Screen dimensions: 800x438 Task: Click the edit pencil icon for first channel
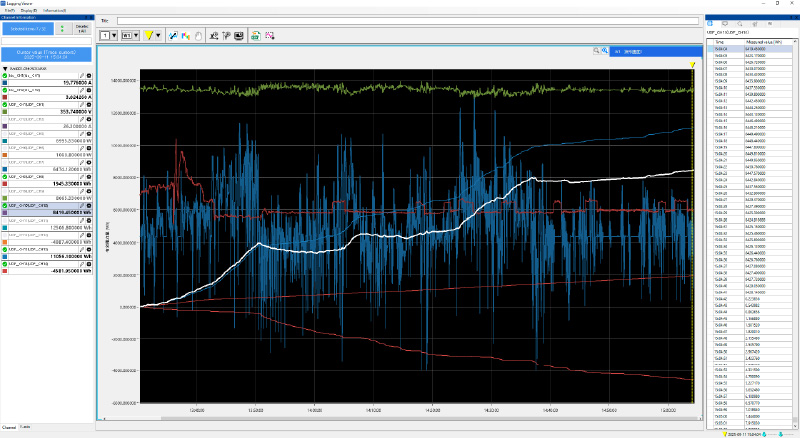(82, 76)
